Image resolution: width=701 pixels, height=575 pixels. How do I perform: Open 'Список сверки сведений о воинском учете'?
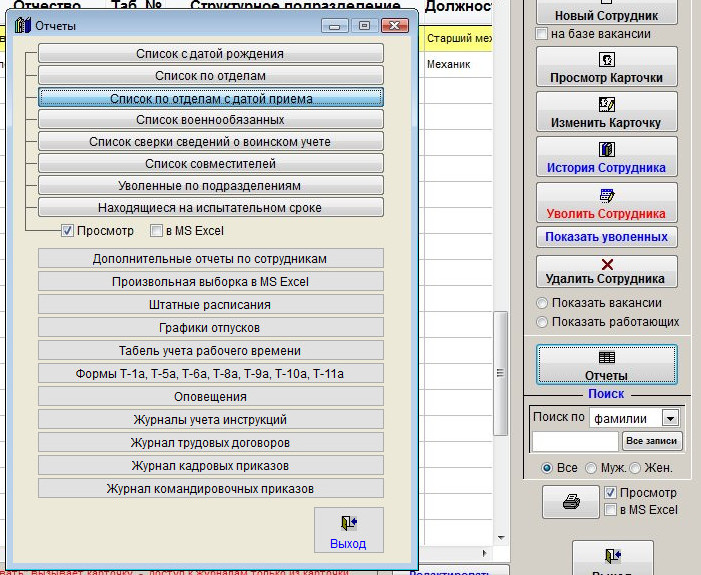click(x=211, y=141)
